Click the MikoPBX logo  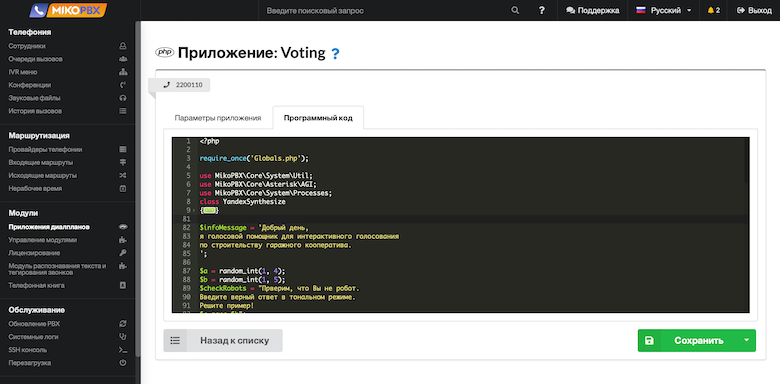[68, 10]
